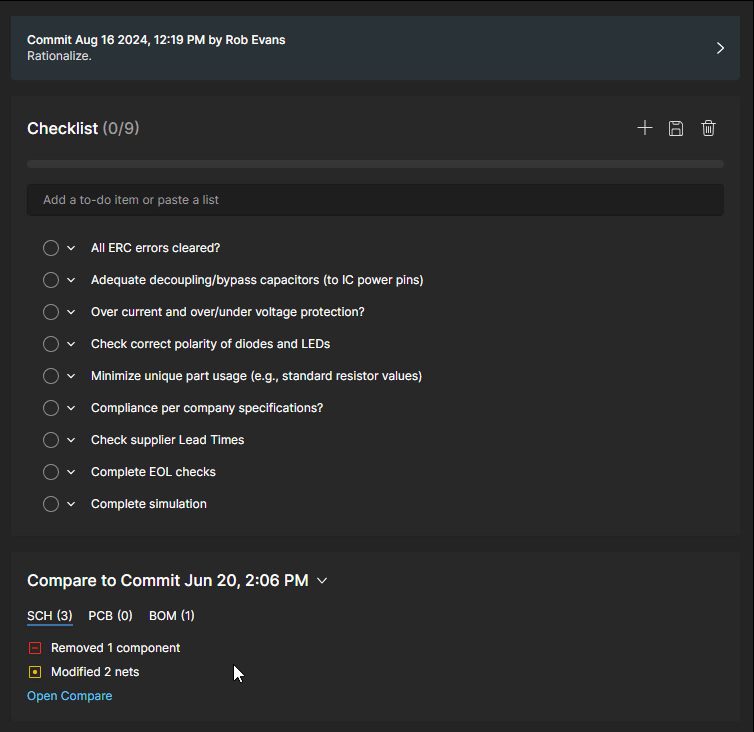The image size is (754, 732).
Task: Switch to the PCB (0) tab
Action: 110,616
